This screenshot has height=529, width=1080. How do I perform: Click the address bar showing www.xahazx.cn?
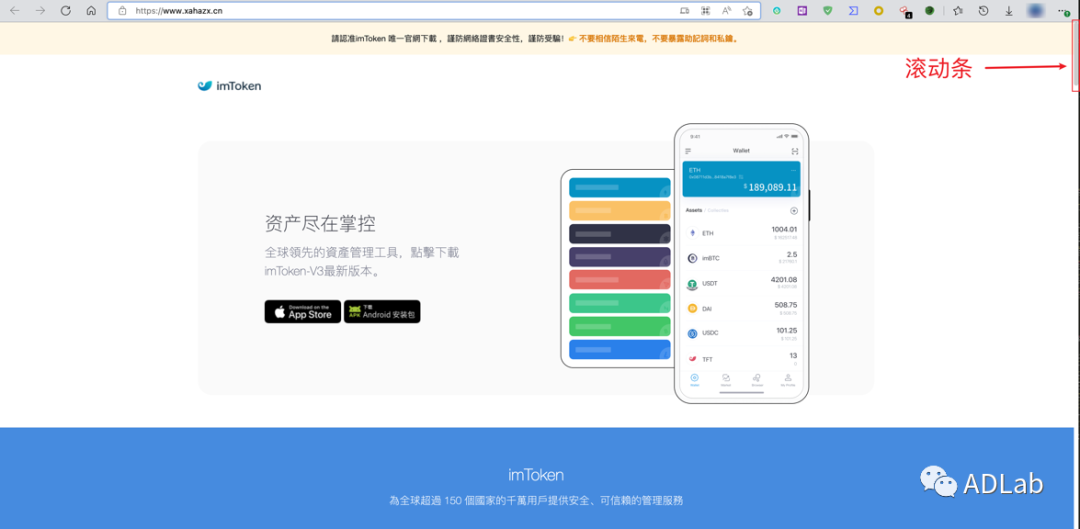[400, 11]
